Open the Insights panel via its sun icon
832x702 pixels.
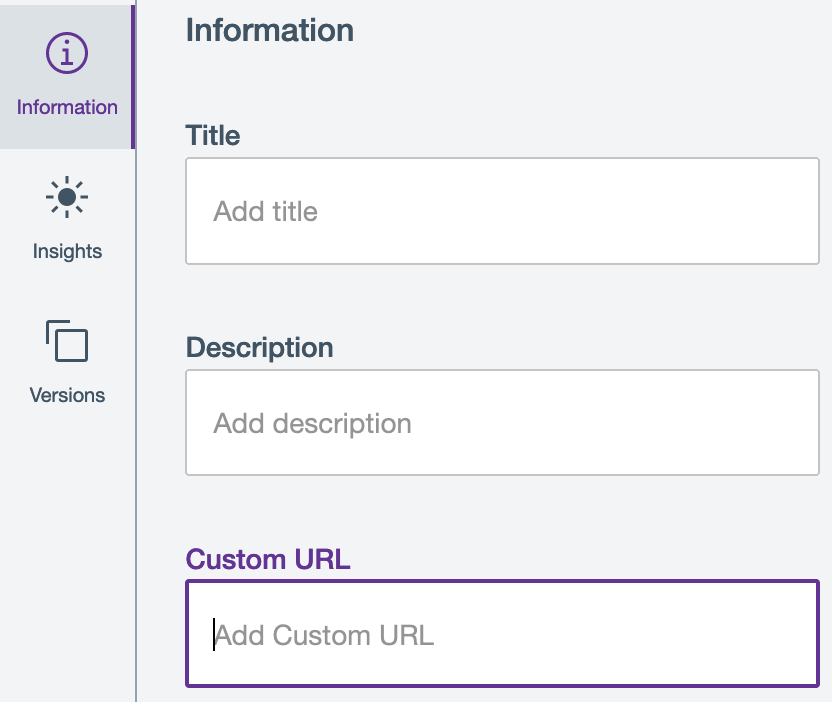coord(67,198)
